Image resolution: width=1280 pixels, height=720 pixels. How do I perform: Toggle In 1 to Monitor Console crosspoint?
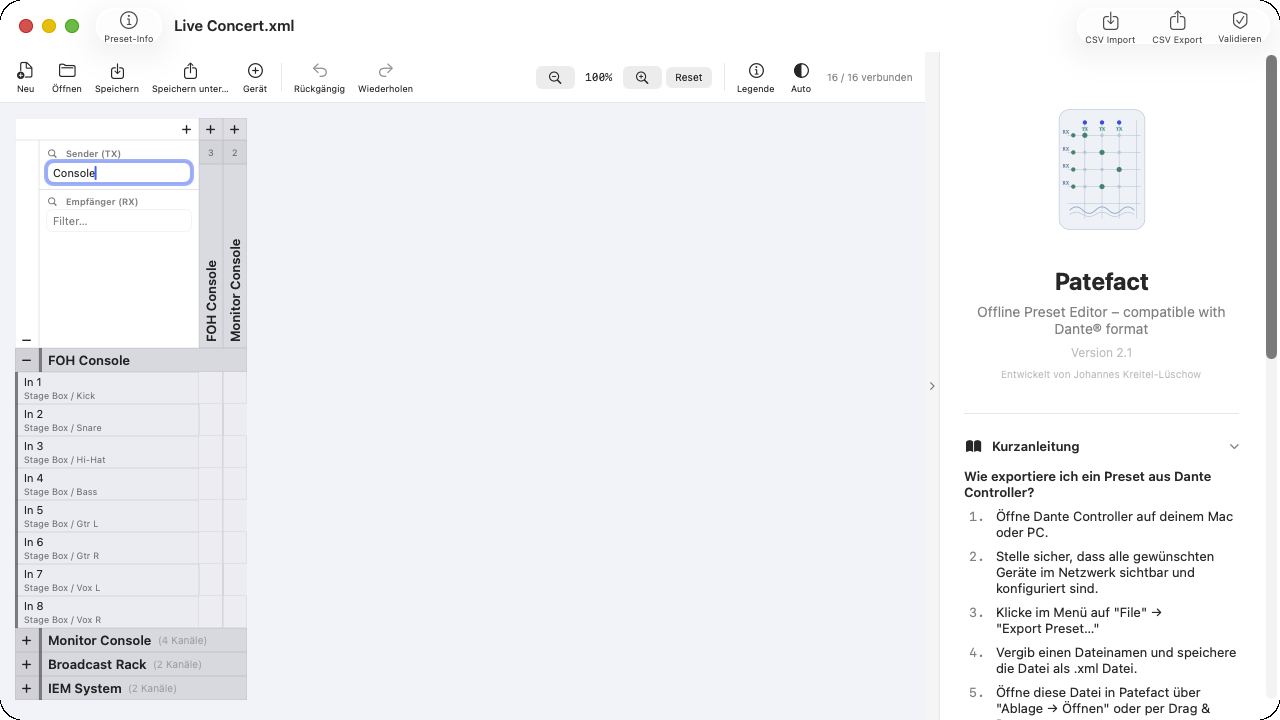[x=234, y=388]
